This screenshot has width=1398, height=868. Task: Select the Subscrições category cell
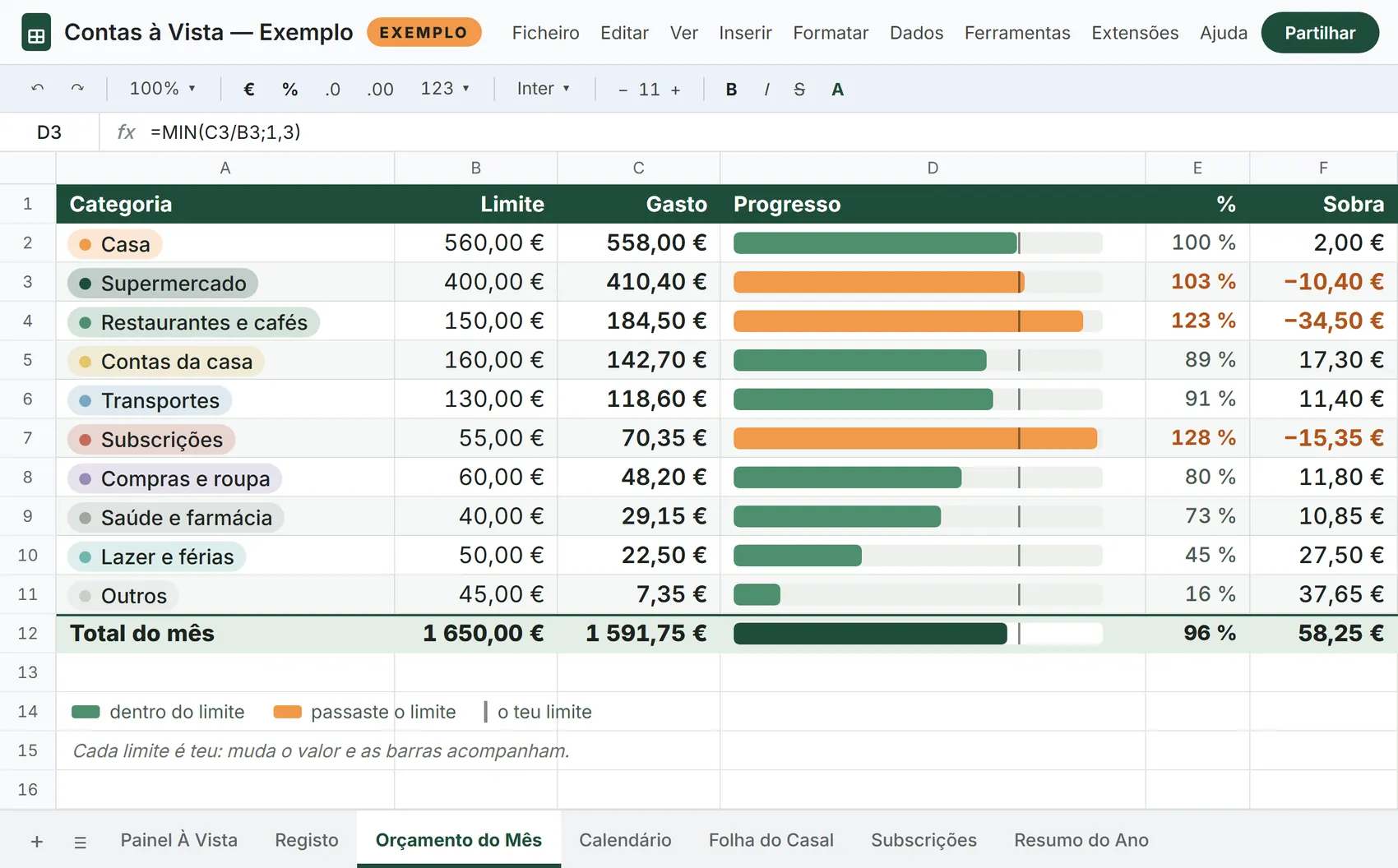(225, 438)
